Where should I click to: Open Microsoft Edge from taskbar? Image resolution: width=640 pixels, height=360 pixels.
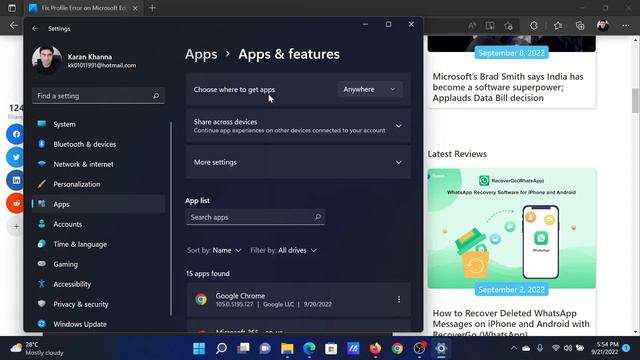(x=309, y=348)
